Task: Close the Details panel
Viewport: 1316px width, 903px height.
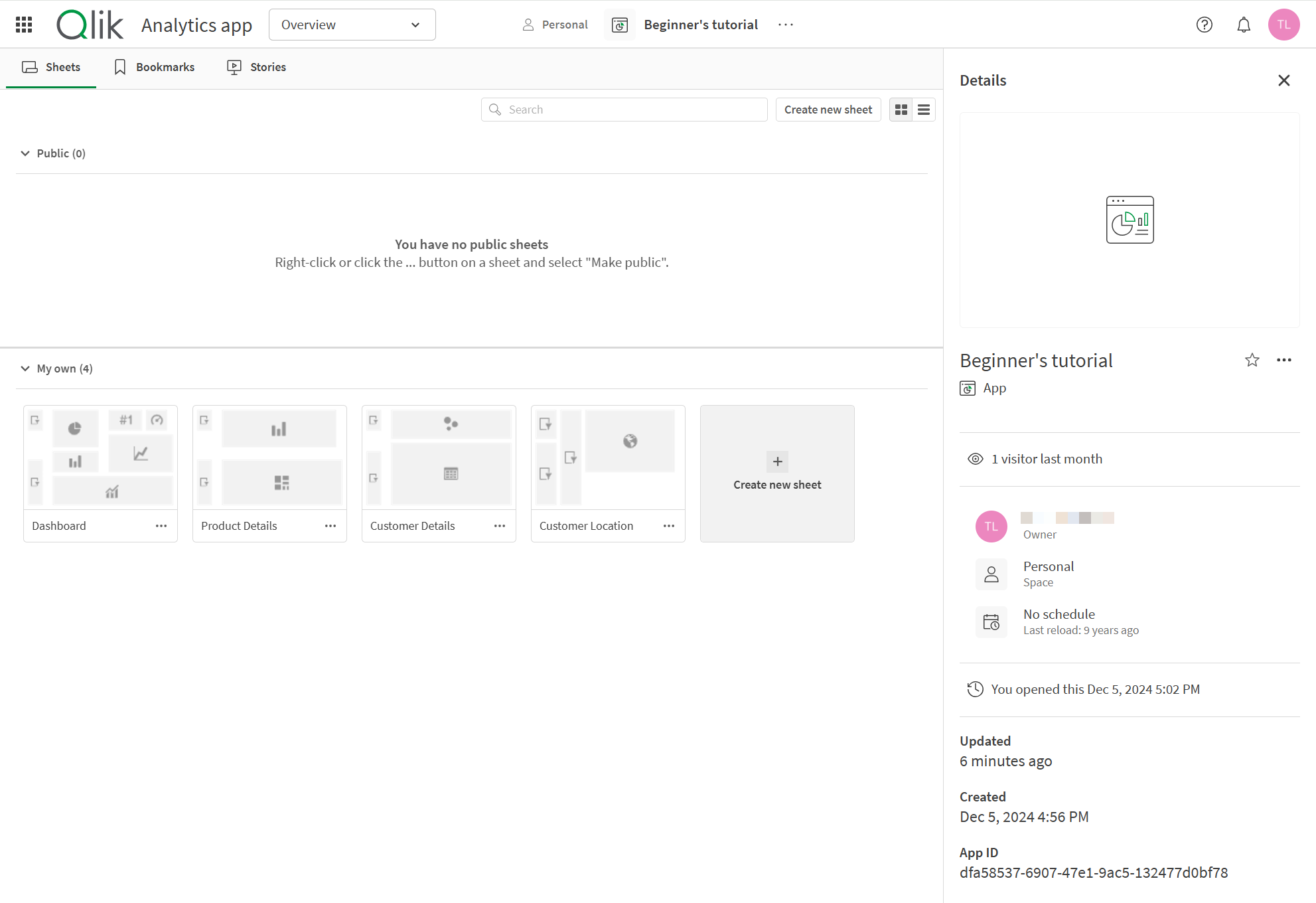Action: pos(1283,80)
